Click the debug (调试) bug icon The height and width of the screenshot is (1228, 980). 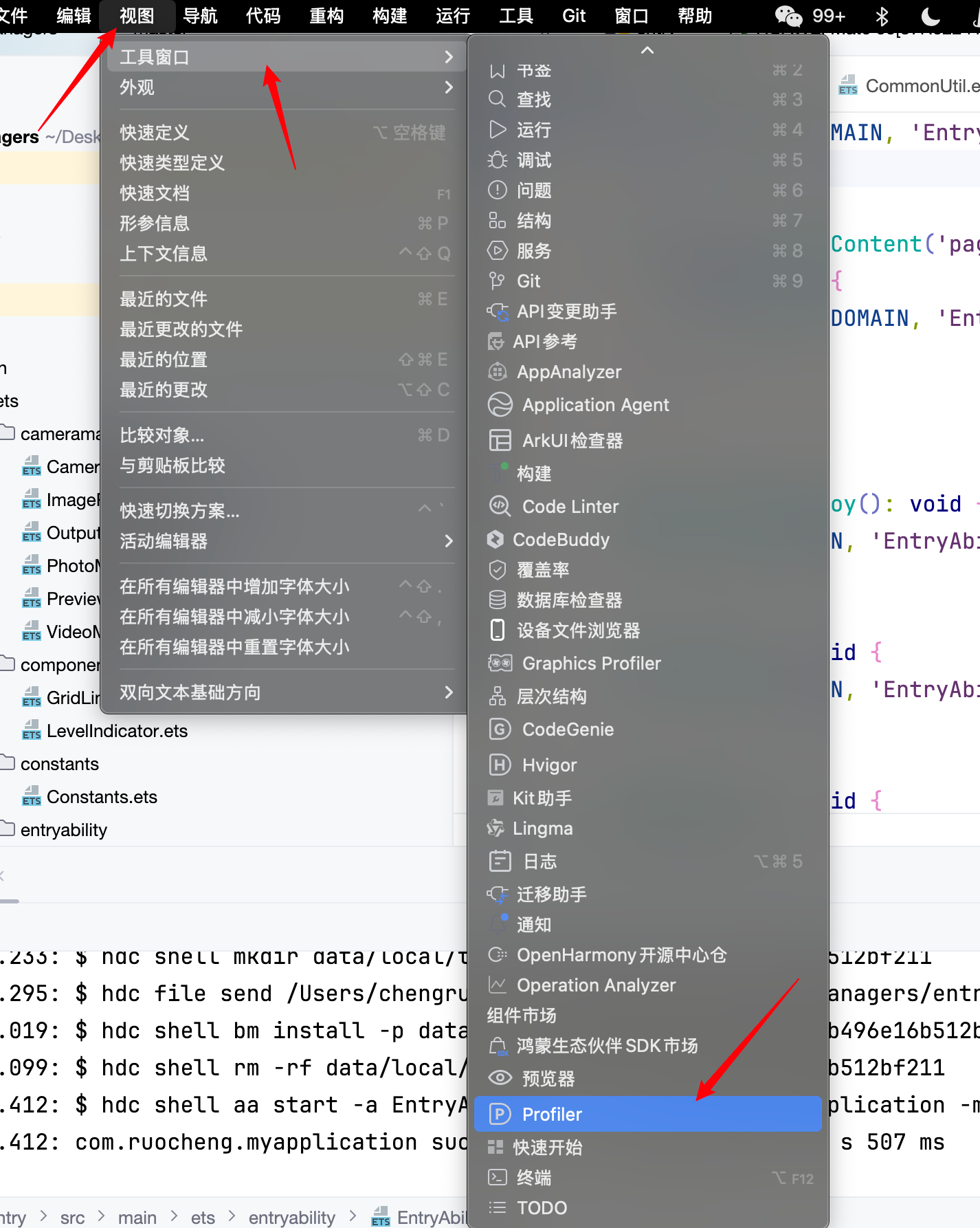(x=498, y=160)
